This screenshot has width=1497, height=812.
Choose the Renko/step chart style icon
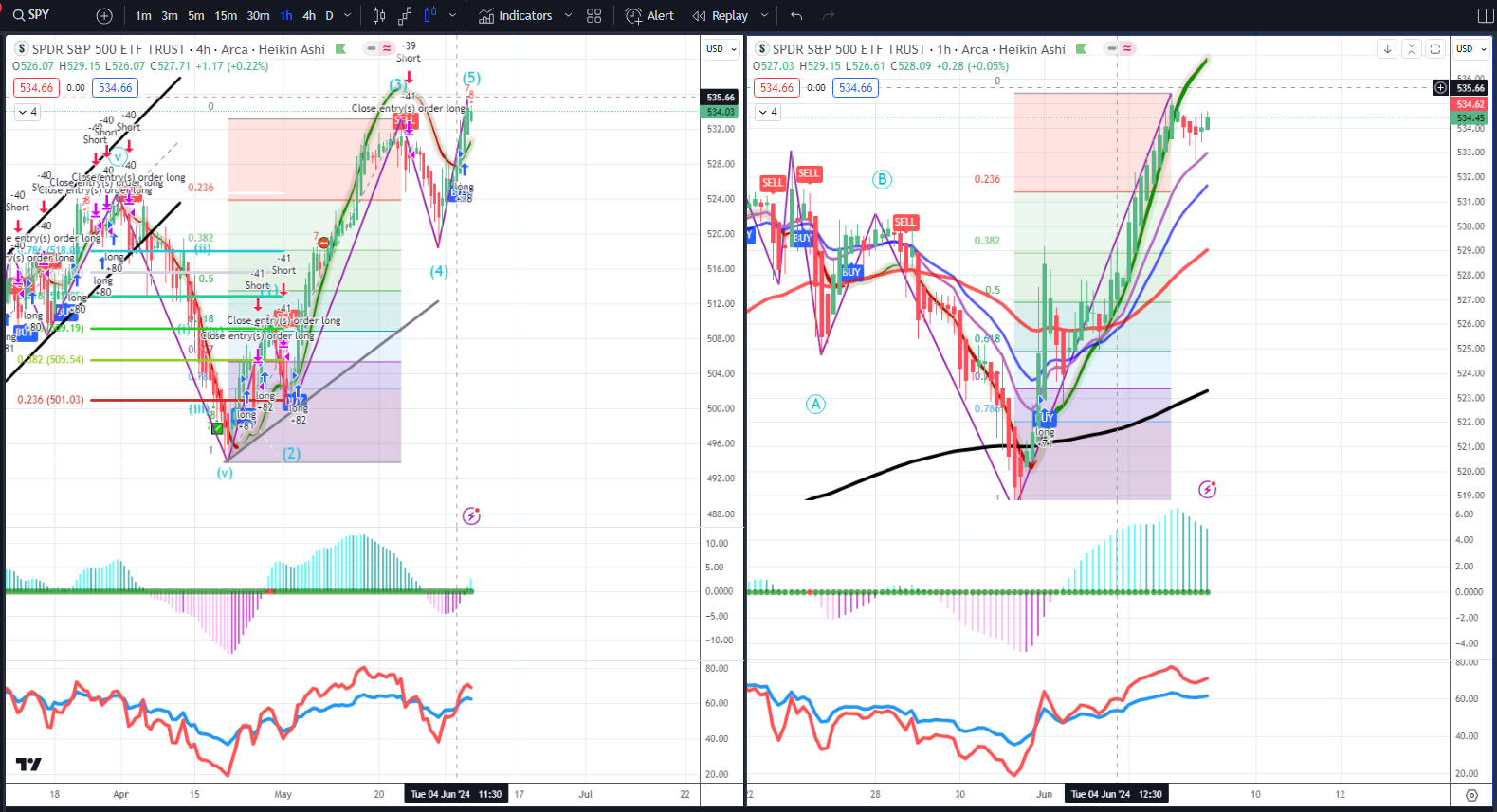405,16
